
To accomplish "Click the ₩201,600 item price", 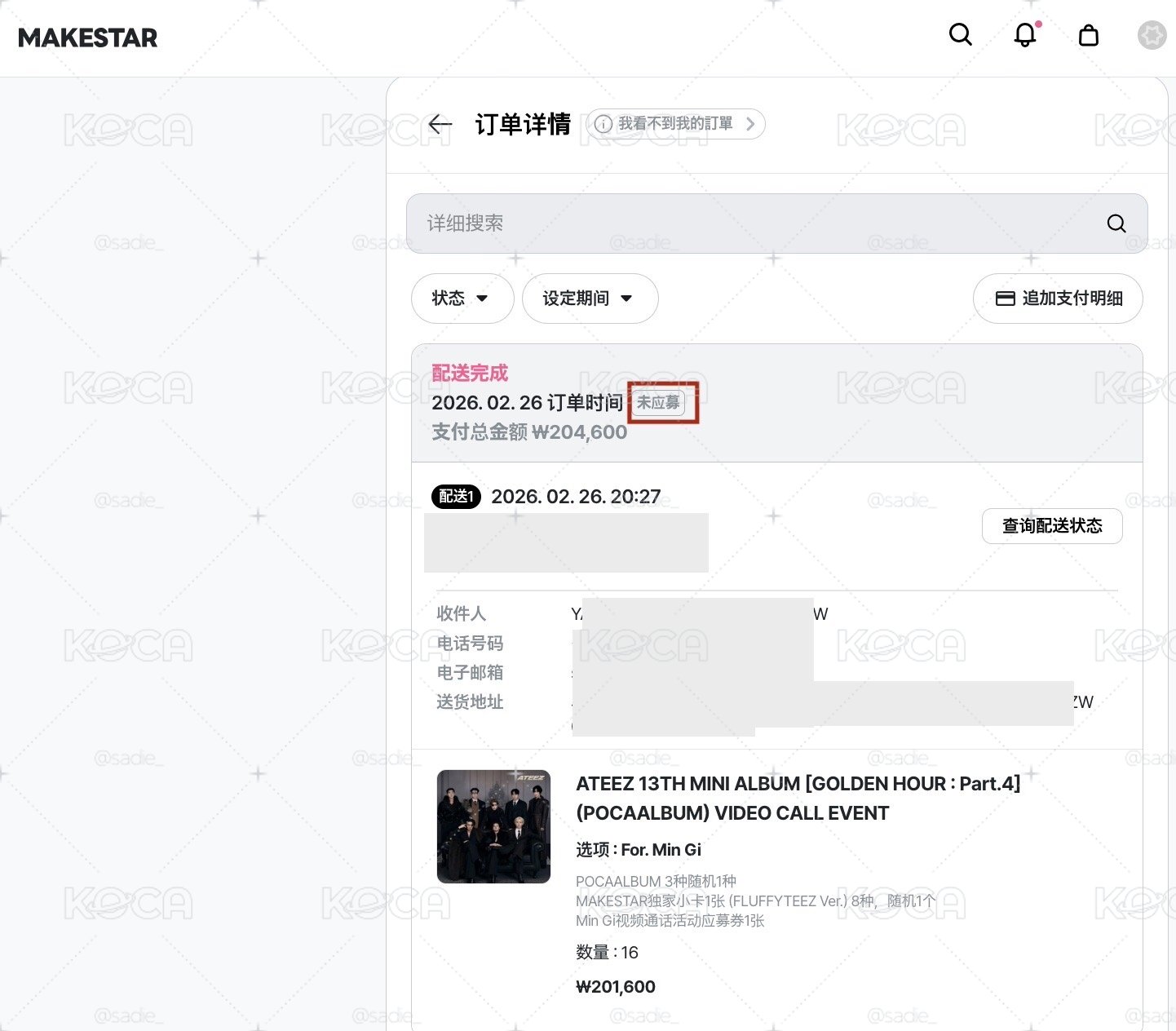I will coord(616,987).
